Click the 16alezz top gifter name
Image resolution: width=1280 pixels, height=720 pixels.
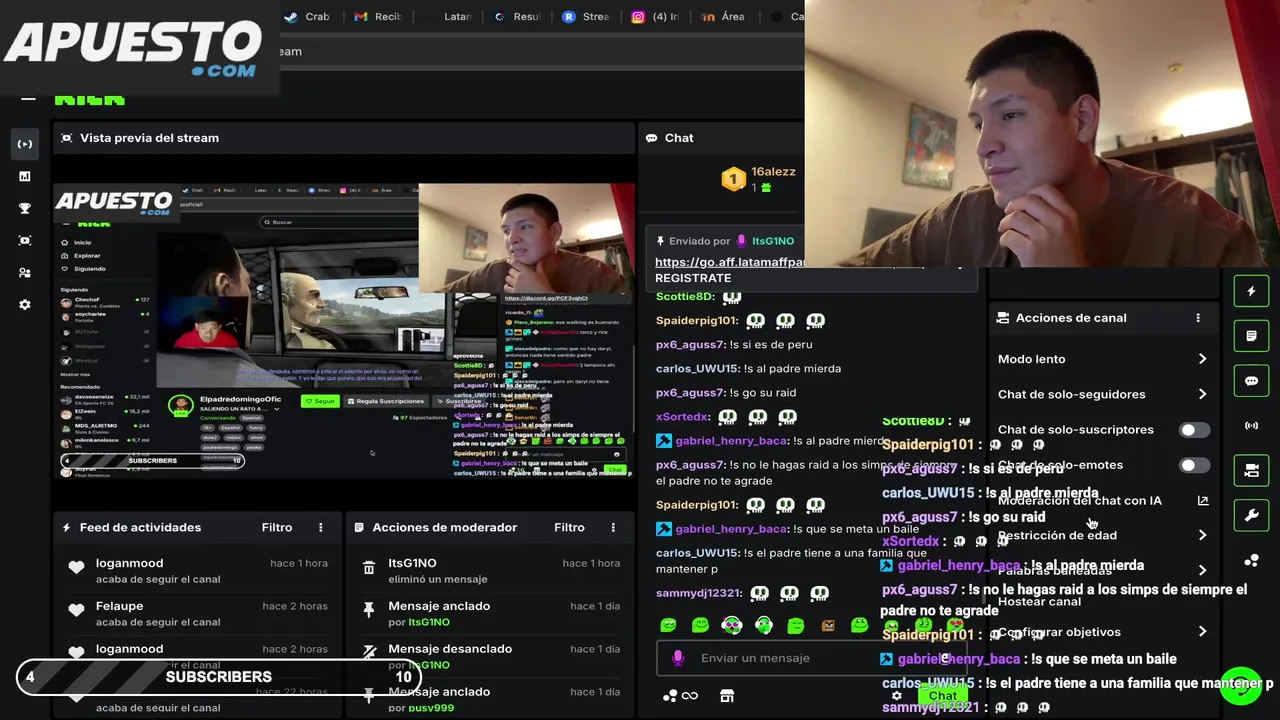773,171
